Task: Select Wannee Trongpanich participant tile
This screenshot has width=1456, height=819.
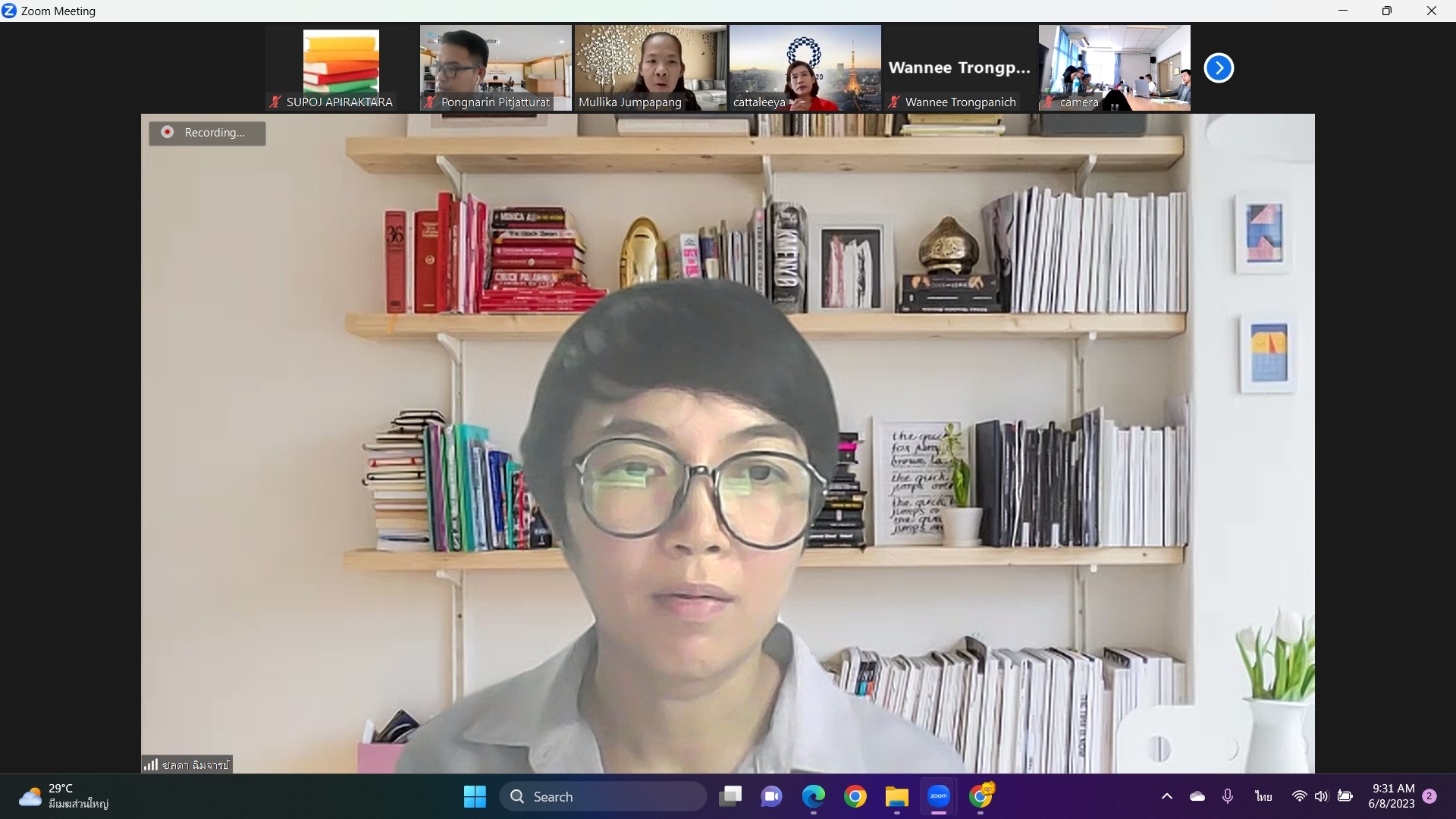Action: click(960, 68)
